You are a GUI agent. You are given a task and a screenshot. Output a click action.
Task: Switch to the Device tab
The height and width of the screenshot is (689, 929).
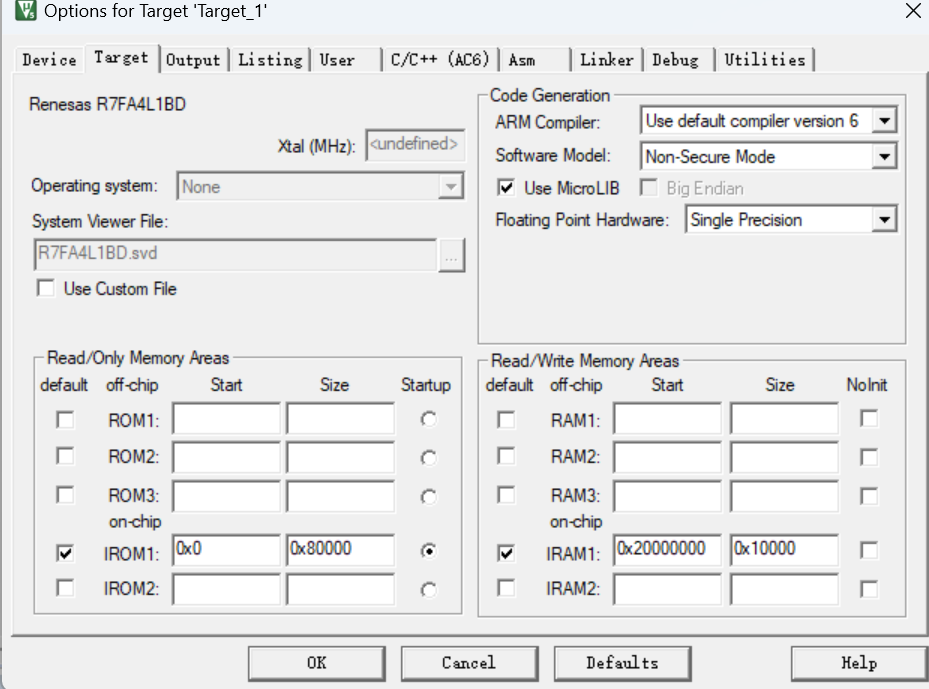[x=49, y=60]
